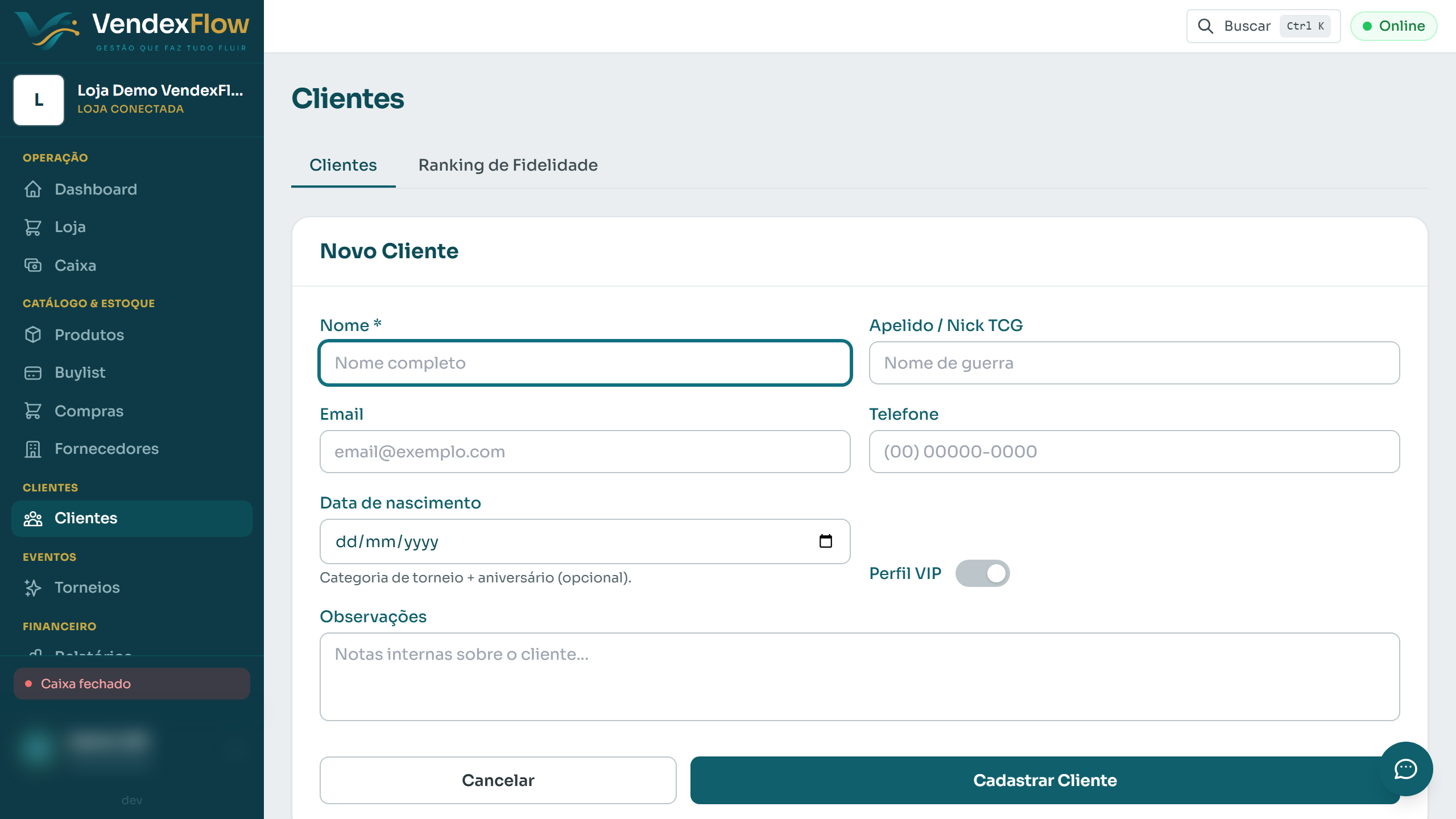Viewport: 1456px width, 819px height.
Task: Click the Cancelar button
Action: coord(498,780)
